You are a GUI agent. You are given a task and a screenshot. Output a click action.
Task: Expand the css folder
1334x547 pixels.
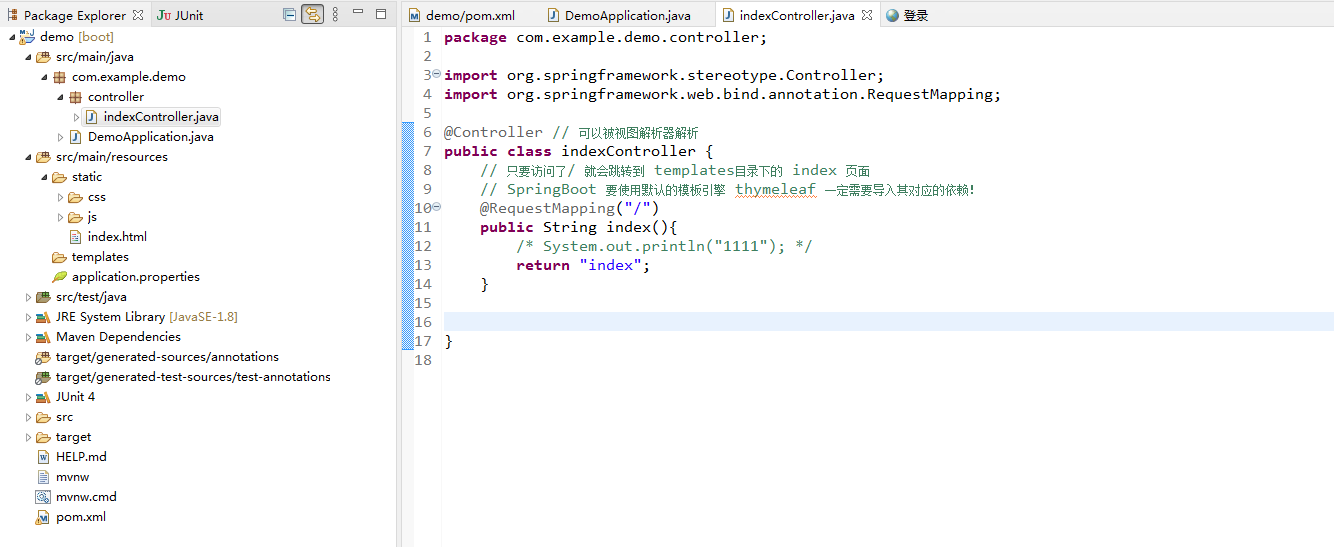tap(60, 197)
